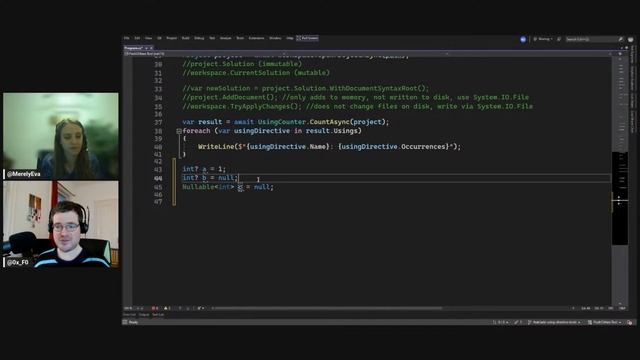Place cursor on line 37 'var result' statement

285,122
